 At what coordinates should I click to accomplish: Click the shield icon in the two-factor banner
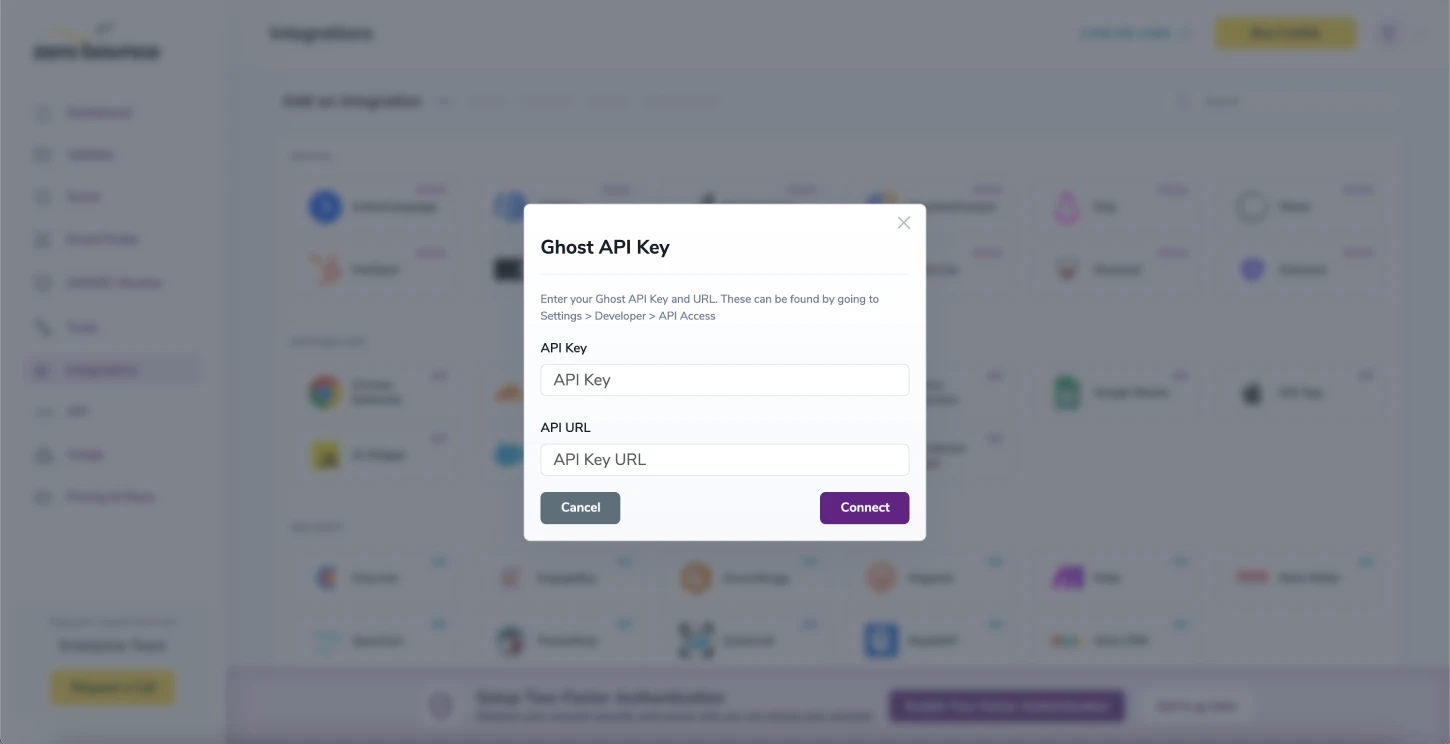(x=441, y=705)
